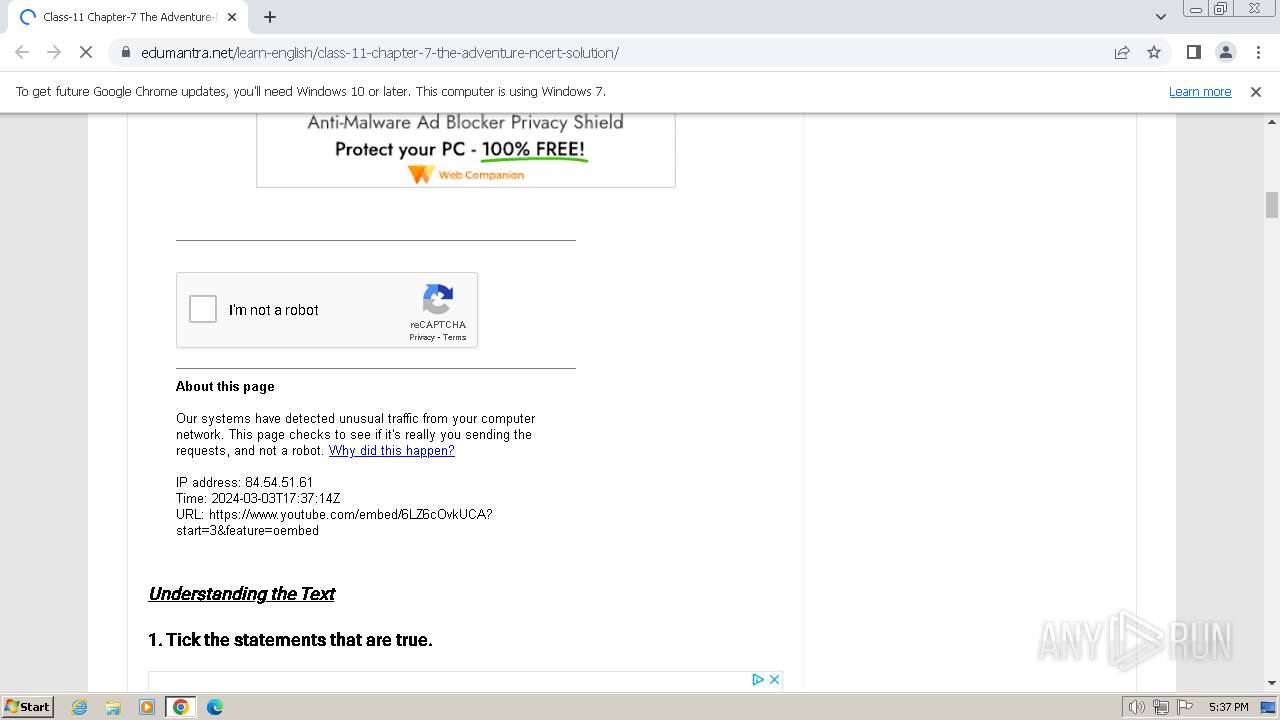Viewport: 1280px width, 720px height.
Task: Open reCAPTCHA Terms link
Action: point(455,337)
